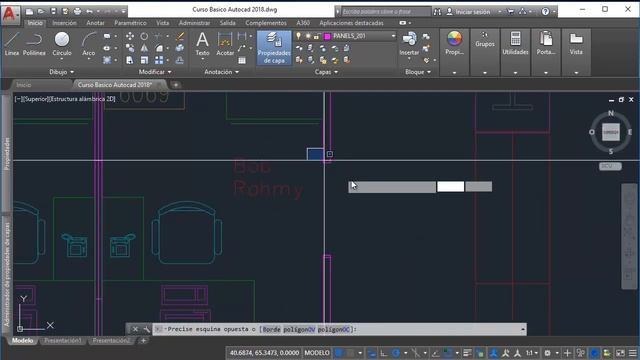Select the Mirror tool in Modificar

[144, 48]
